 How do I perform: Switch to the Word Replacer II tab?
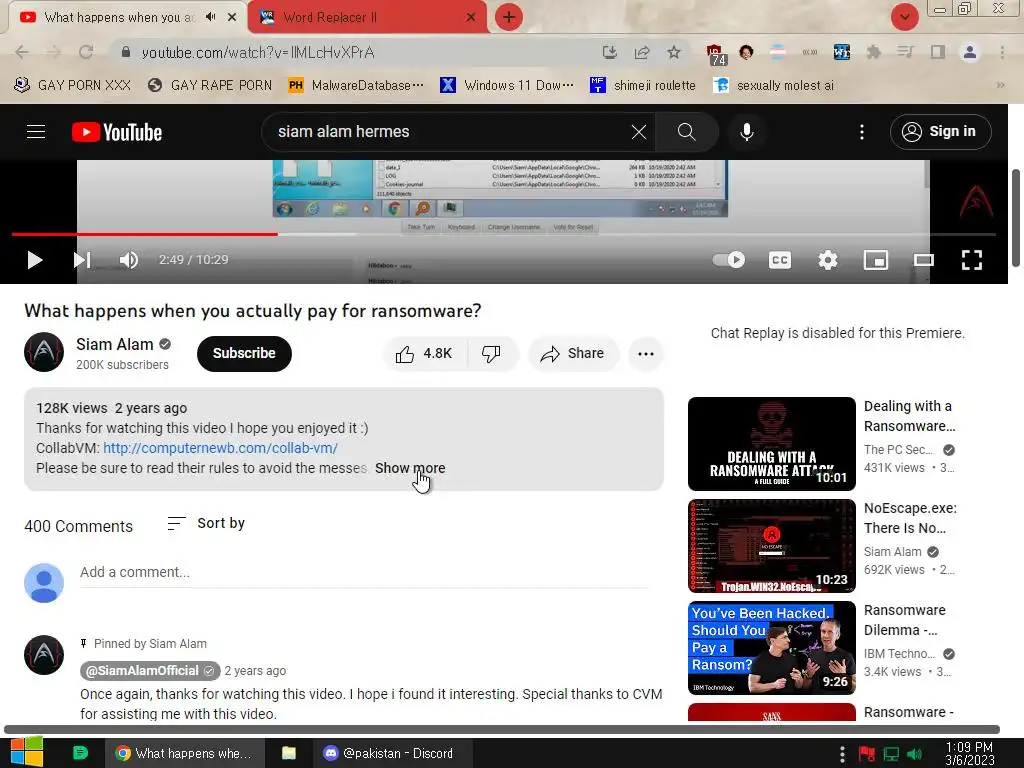[366, 17]
